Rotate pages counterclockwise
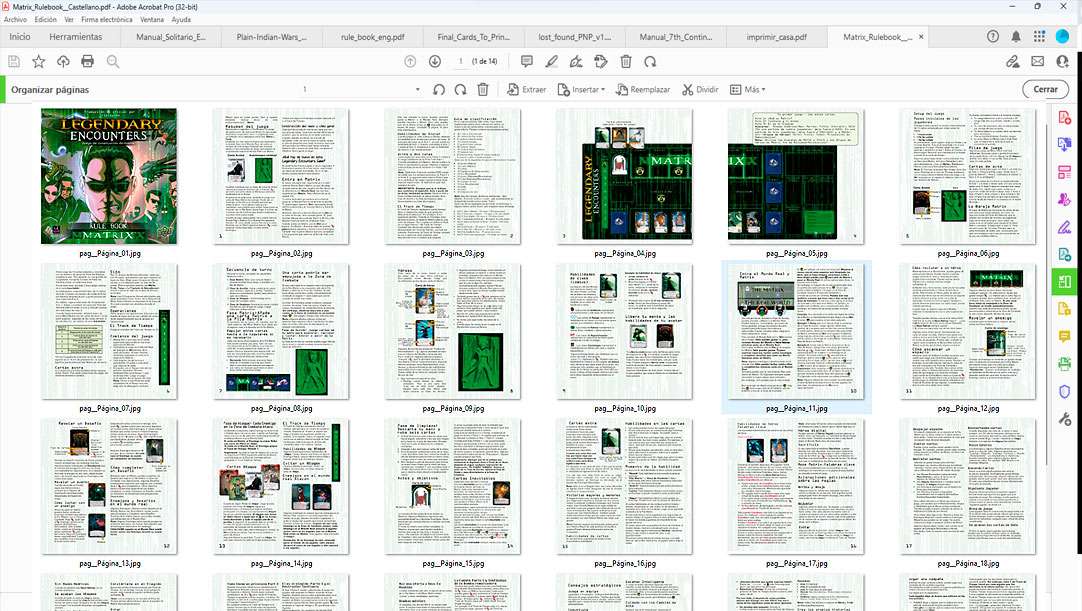The image size is (1082, 611). 439,89
